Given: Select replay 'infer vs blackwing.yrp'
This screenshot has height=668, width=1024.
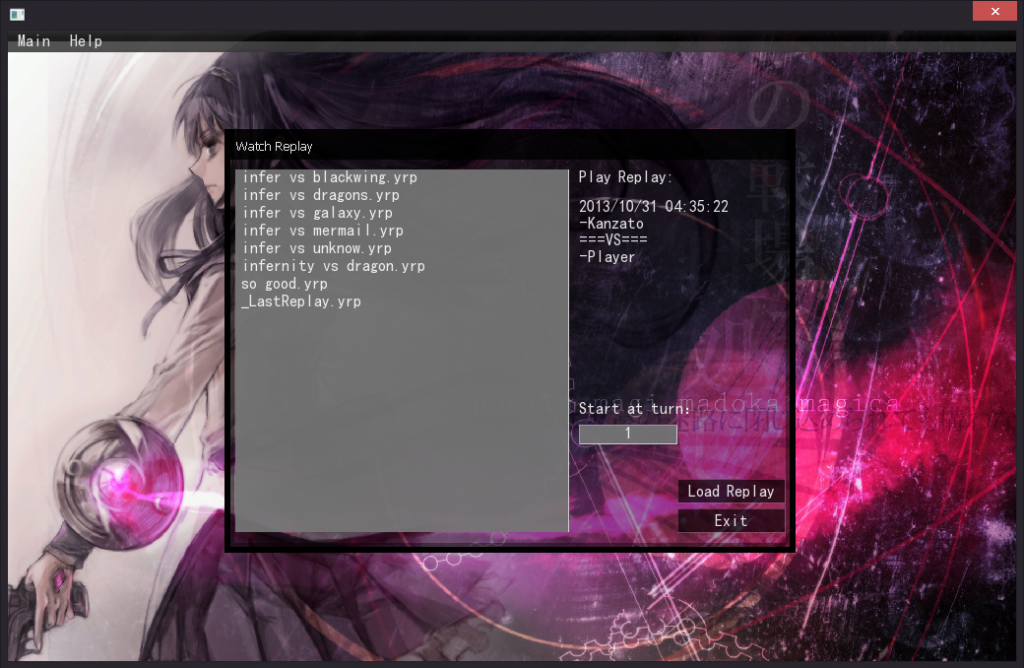Looking at the screenshot, I should coord(329,177).
